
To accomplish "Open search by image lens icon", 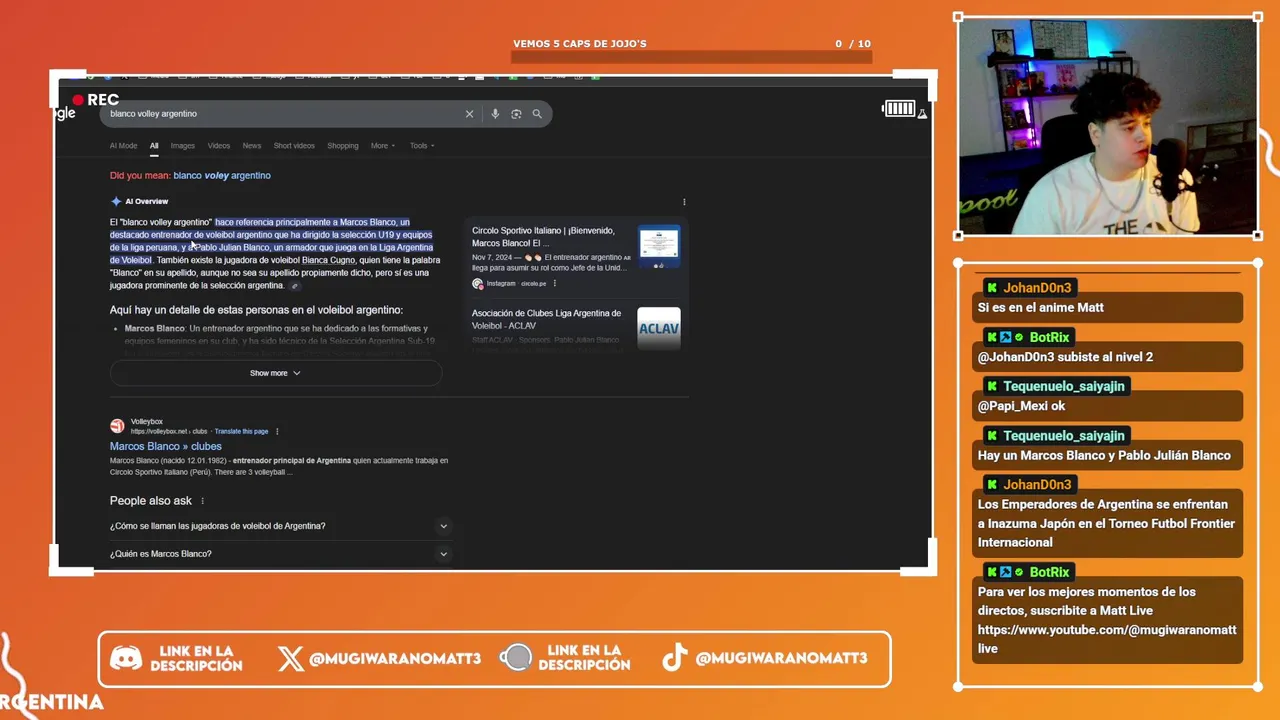I will pyautogui.click(x=516, y=114).
